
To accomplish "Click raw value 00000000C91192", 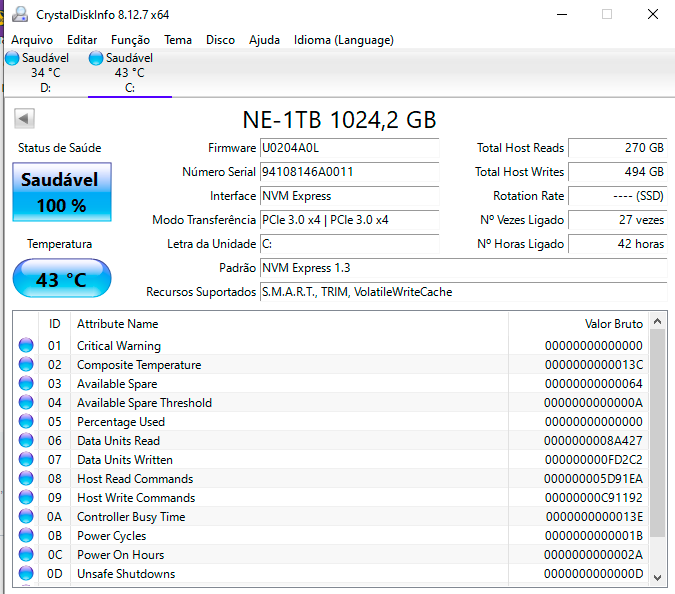I will (x=594, y=498).
